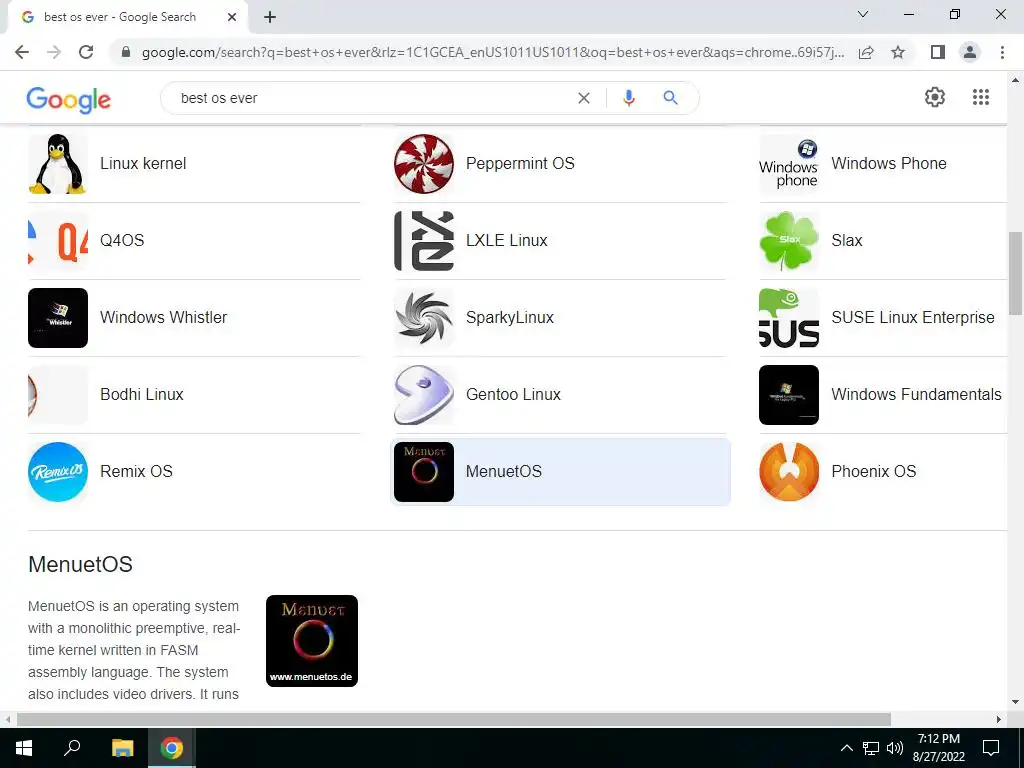The width and height of the screenshot is (1024, 768).
Task: Click the Remix OS blue logo
Action: coord(57,472)
